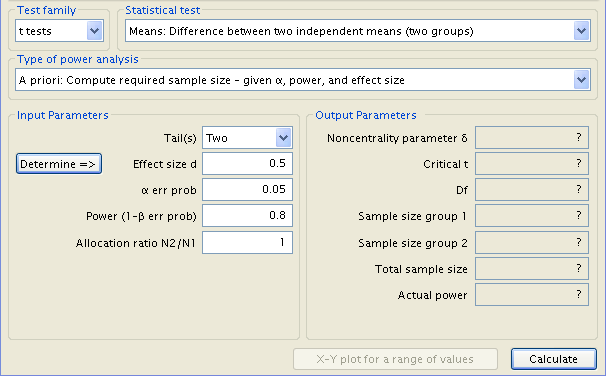Click the Sample size group 1 output box
The image size is (606, 376).
[x=532, y=215]
